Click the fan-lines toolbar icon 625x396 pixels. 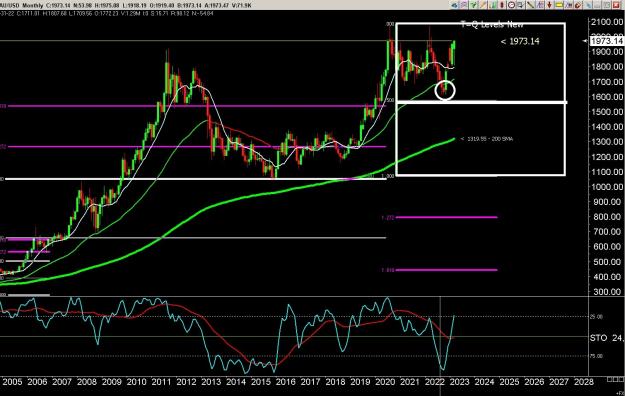point(568,5)
